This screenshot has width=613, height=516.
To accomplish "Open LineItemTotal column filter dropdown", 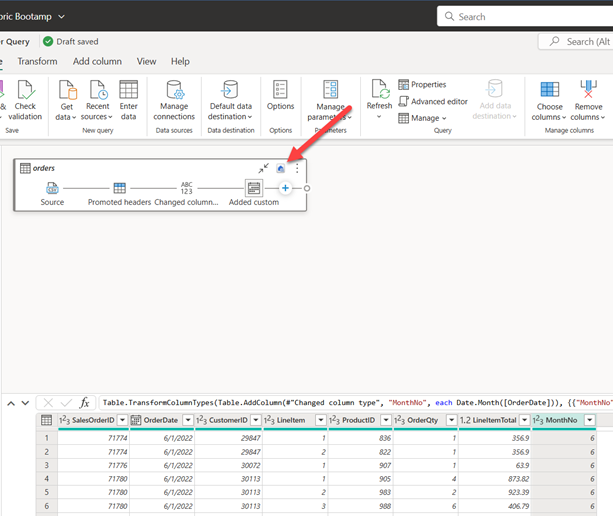I will point(524,420).
